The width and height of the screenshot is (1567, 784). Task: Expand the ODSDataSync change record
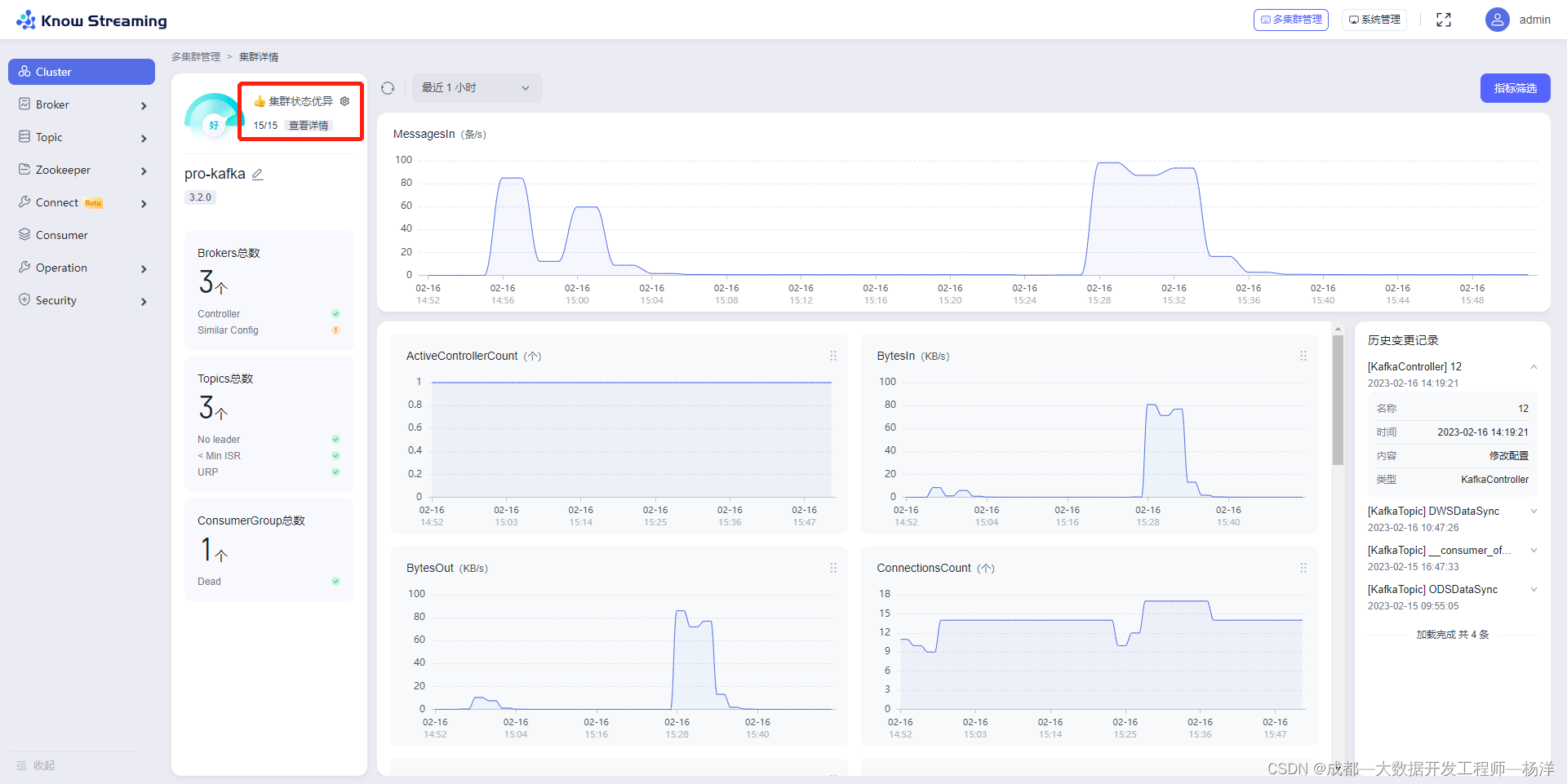1534,590
